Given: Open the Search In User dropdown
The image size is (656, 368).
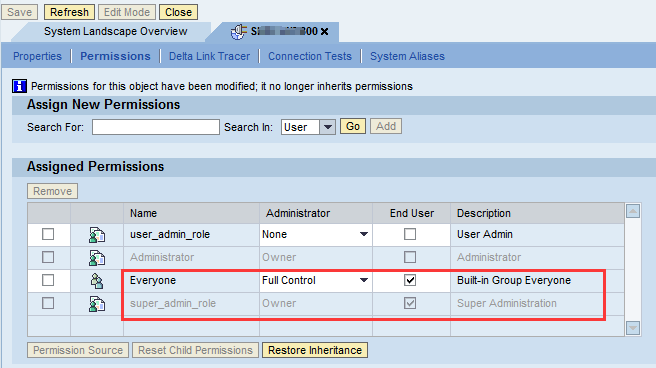Looking at the screenshot, I should (328, 127).
